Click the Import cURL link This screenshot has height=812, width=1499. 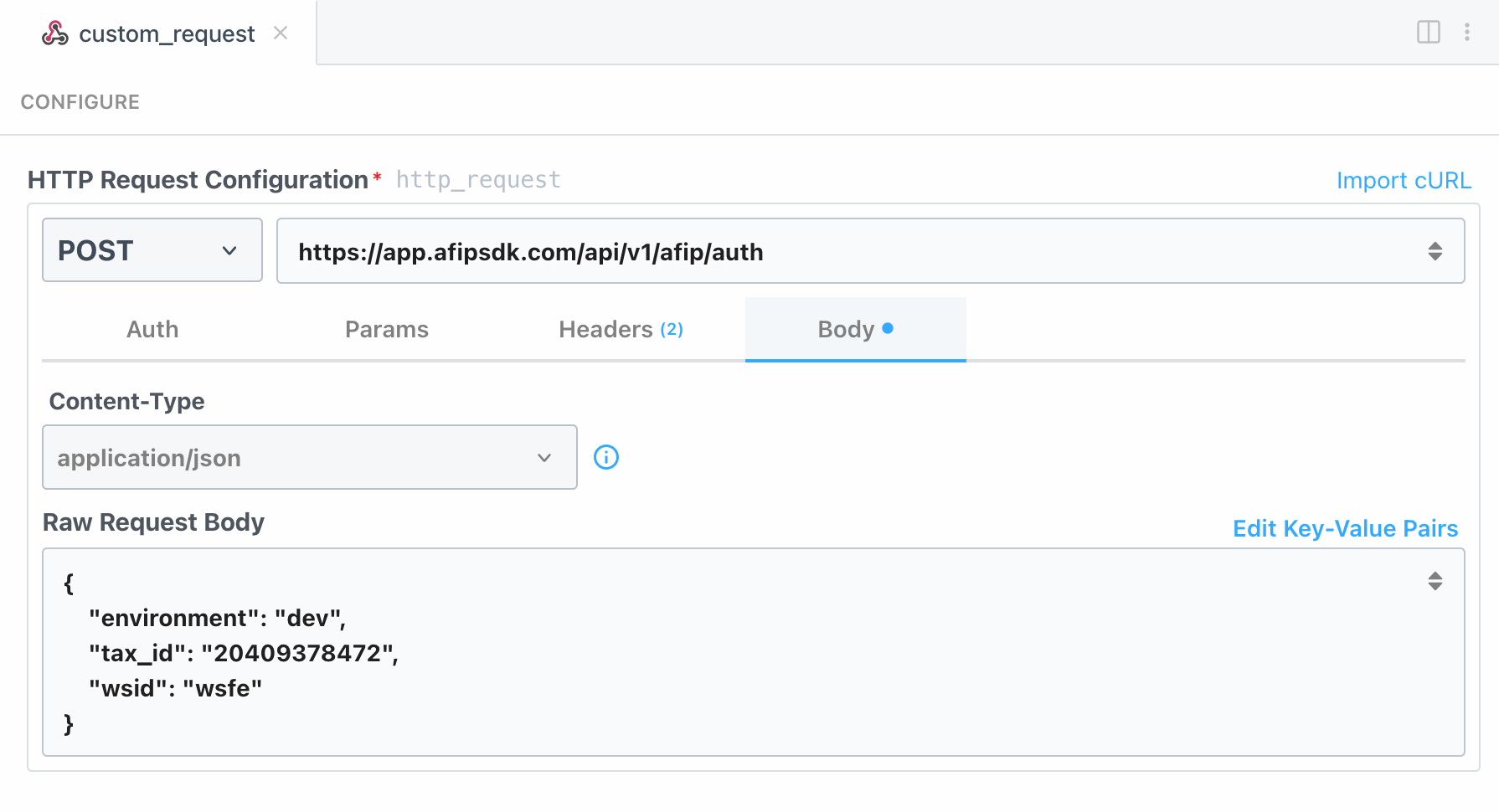pos(1403,181)
